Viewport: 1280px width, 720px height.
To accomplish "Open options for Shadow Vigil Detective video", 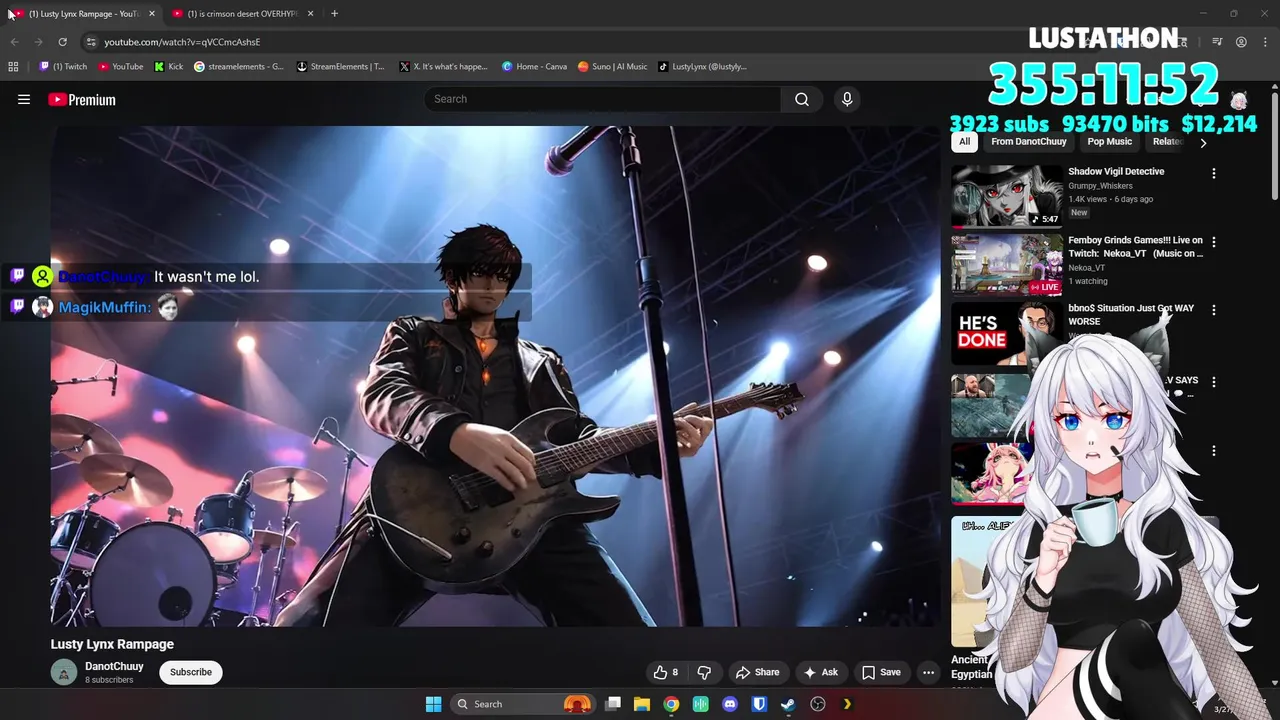I will pos(1214,173).
